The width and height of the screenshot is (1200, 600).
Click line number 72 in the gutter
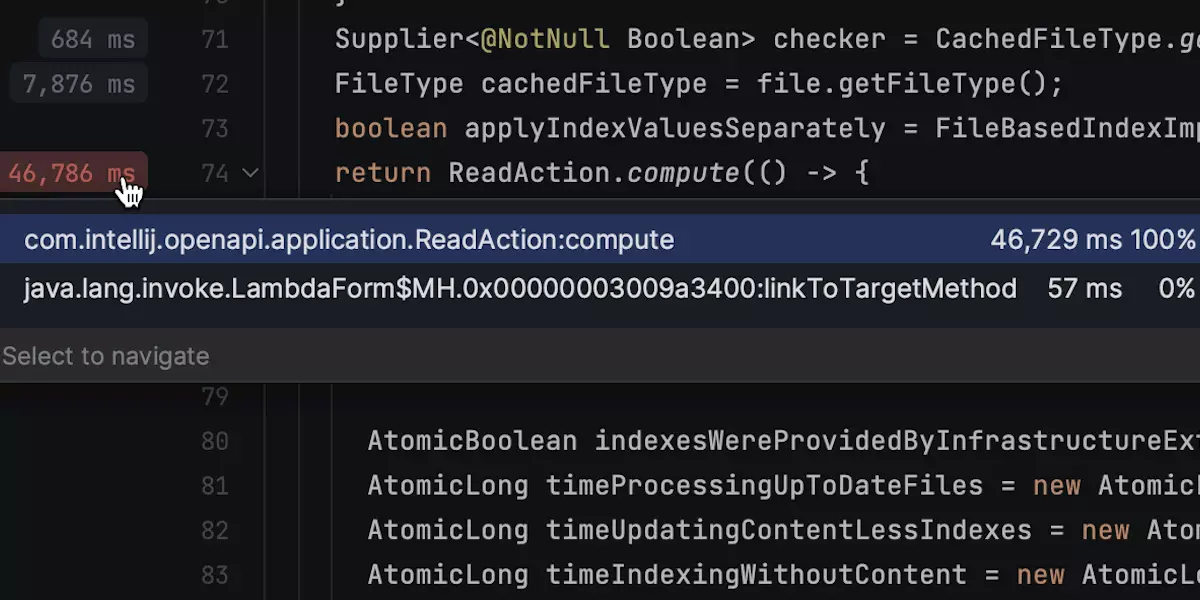coord(214,84)
